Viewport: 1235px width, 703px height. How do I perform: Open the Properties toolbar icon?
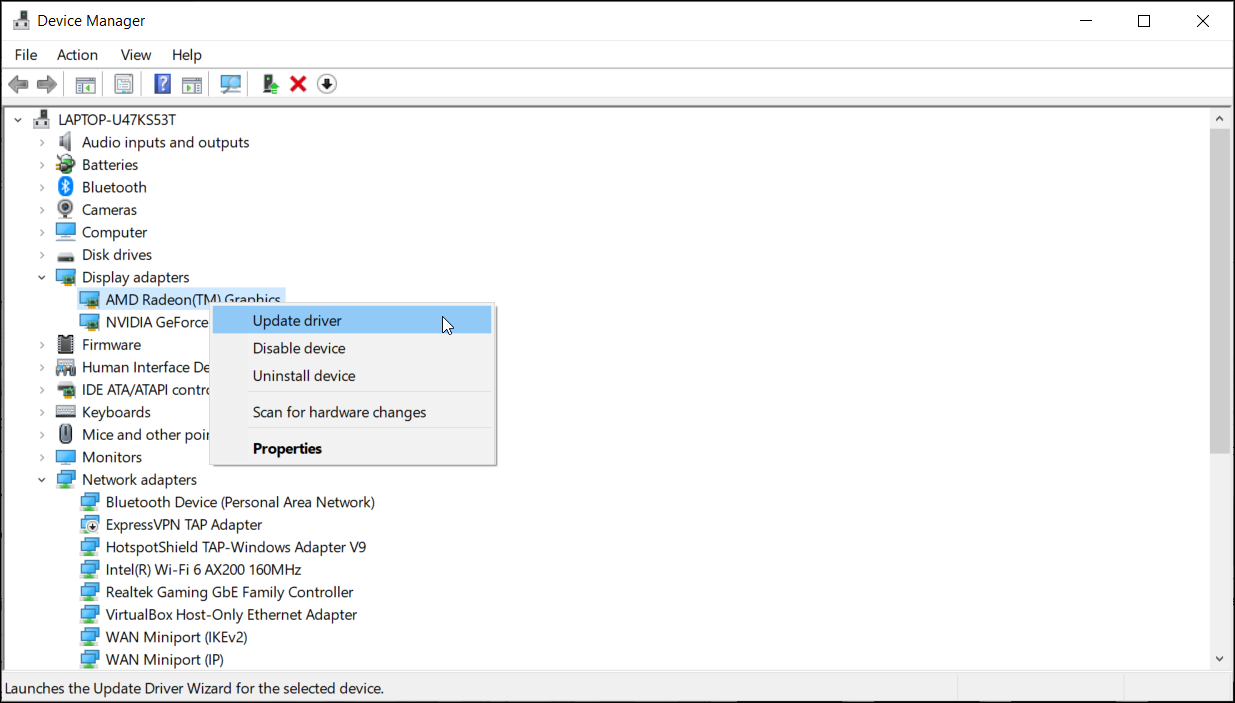pos(123,83)
